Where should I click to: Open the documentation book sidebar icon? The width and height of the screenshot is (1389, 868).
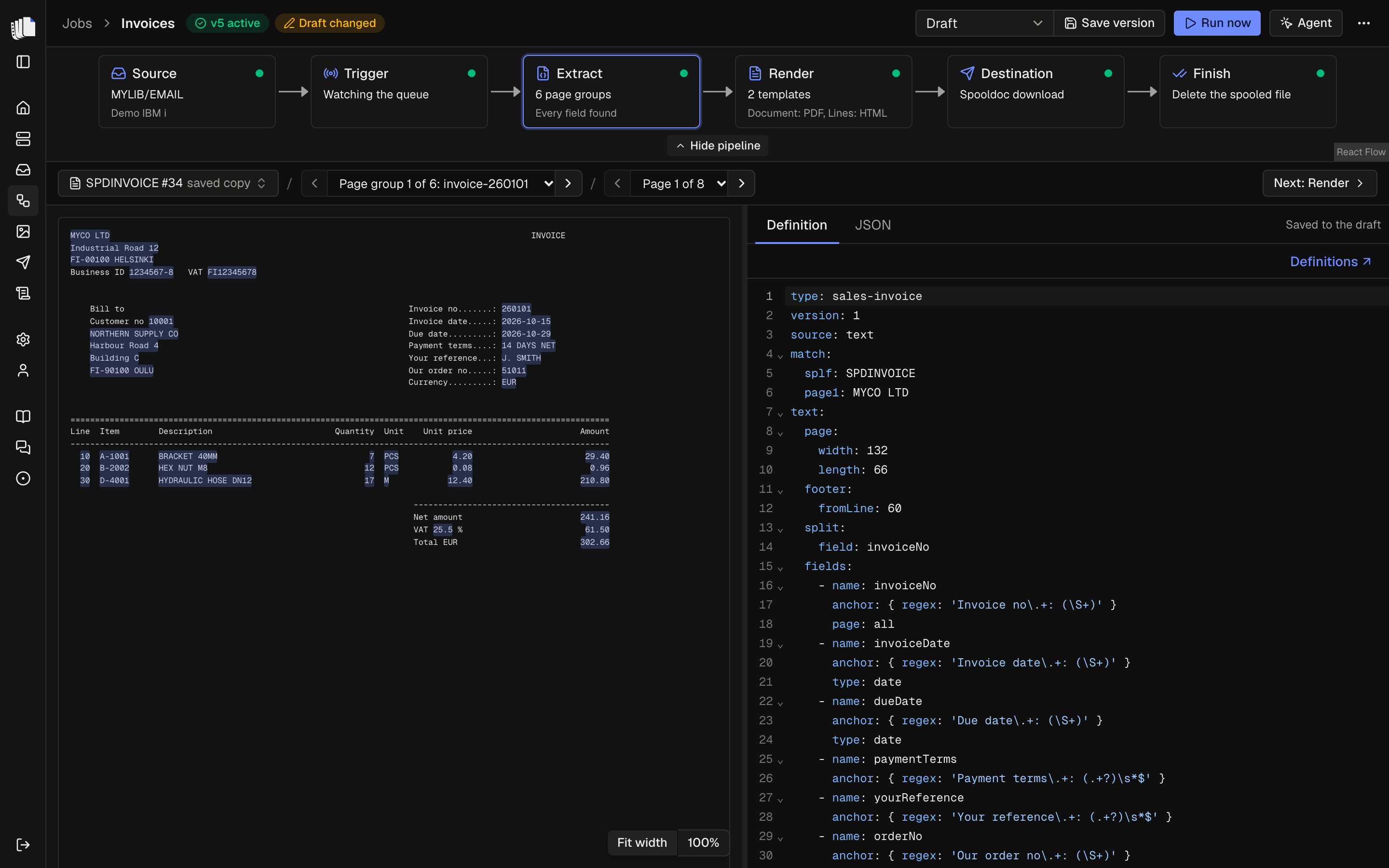coord(23,417)
